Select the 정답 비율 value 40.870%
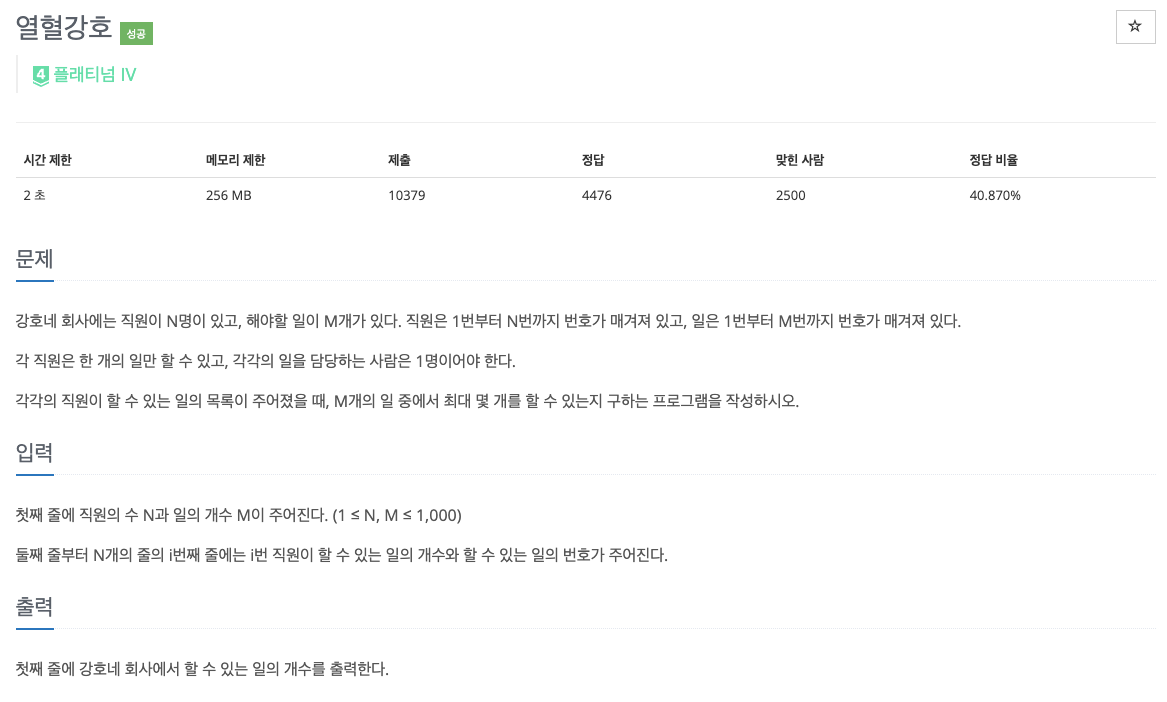 (994, 195)
